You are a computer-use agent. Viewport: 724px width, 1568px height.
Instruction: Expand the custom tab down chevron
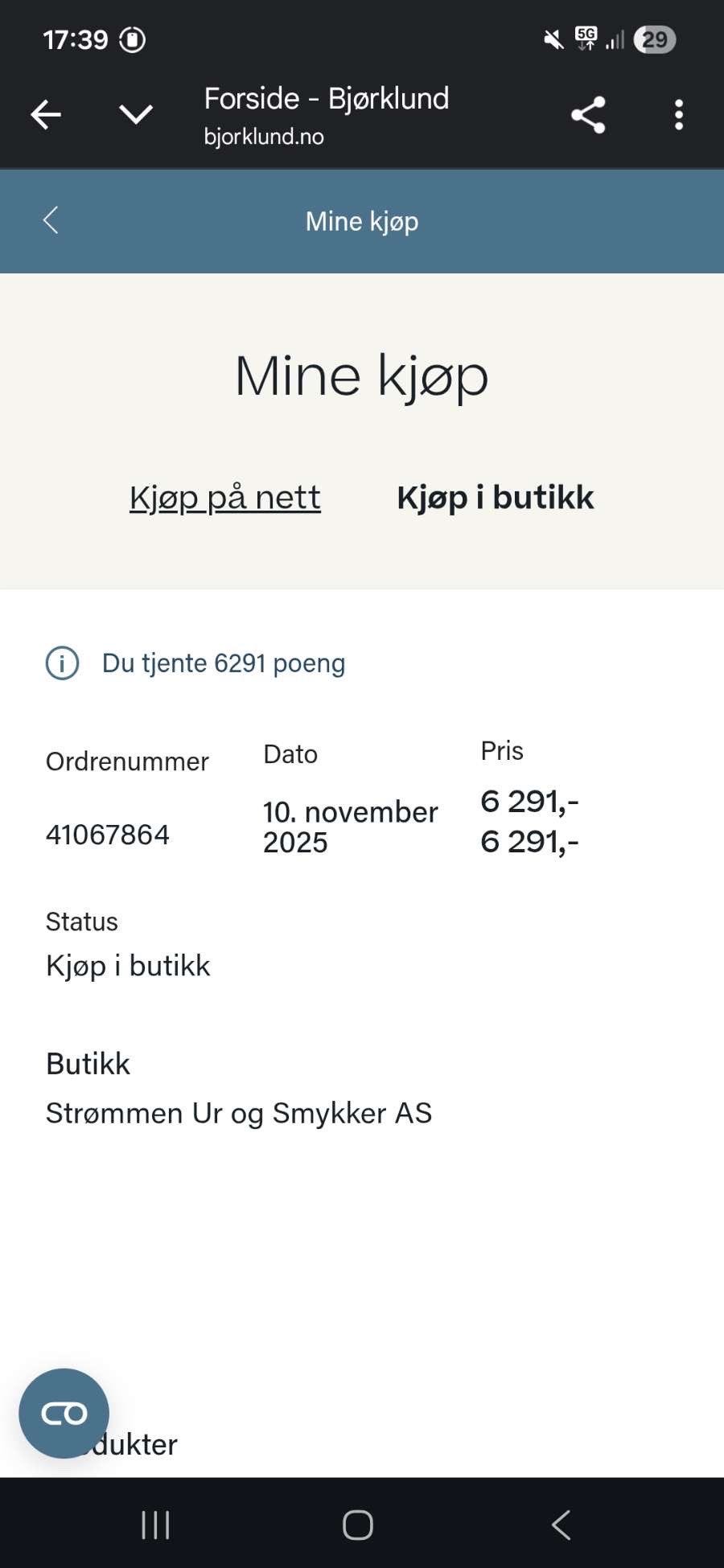(136, 114)
